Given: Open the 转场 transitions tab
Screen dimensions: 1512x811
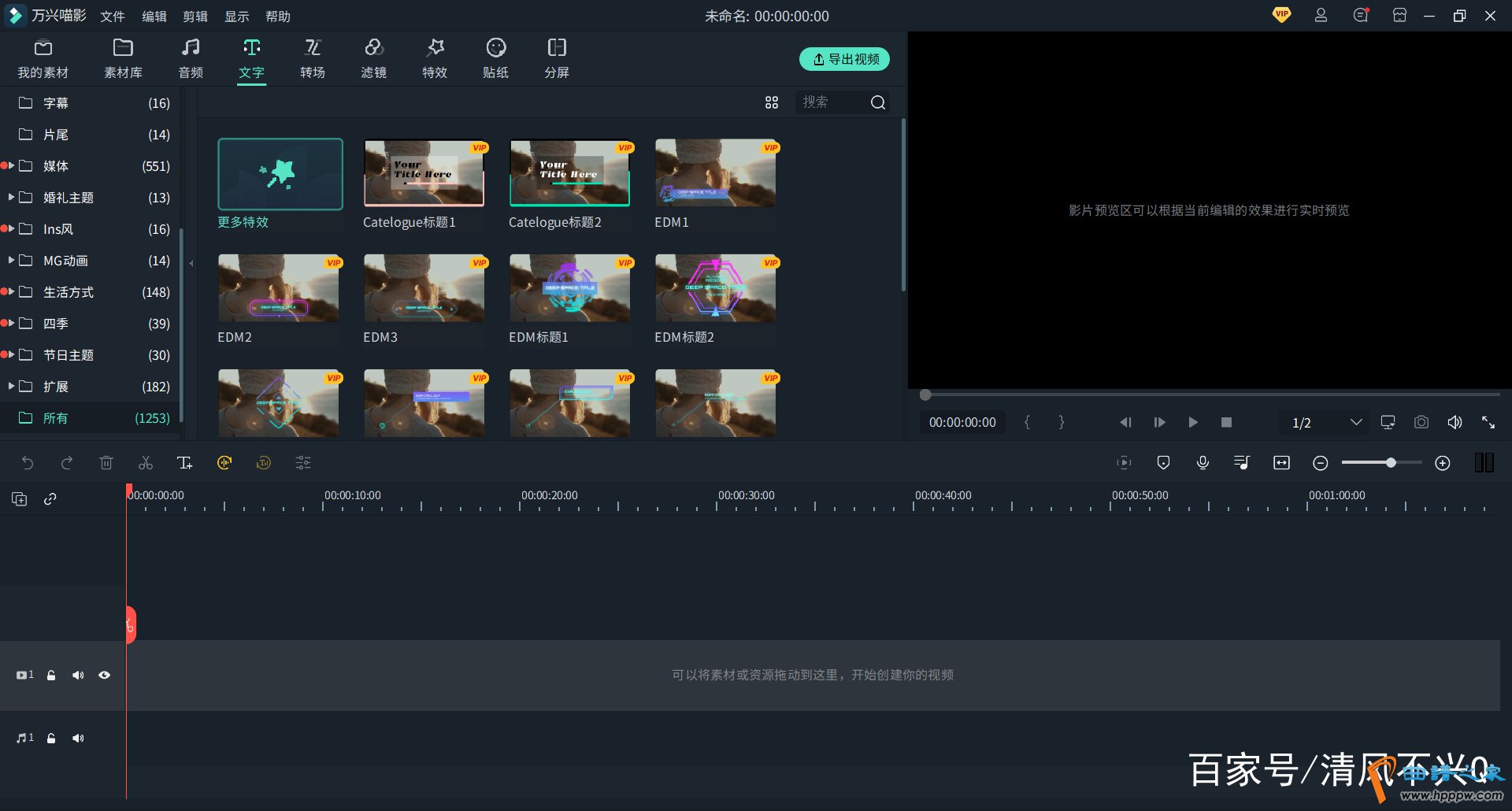Looking at the screenshot, I should tap(313, 59).
